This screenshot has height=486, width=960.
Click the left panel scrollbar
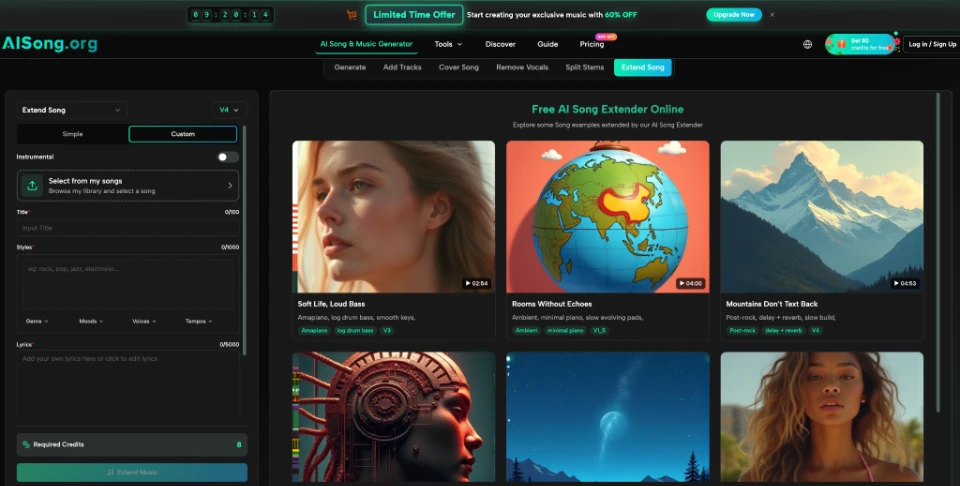click(x=244, y=239)
